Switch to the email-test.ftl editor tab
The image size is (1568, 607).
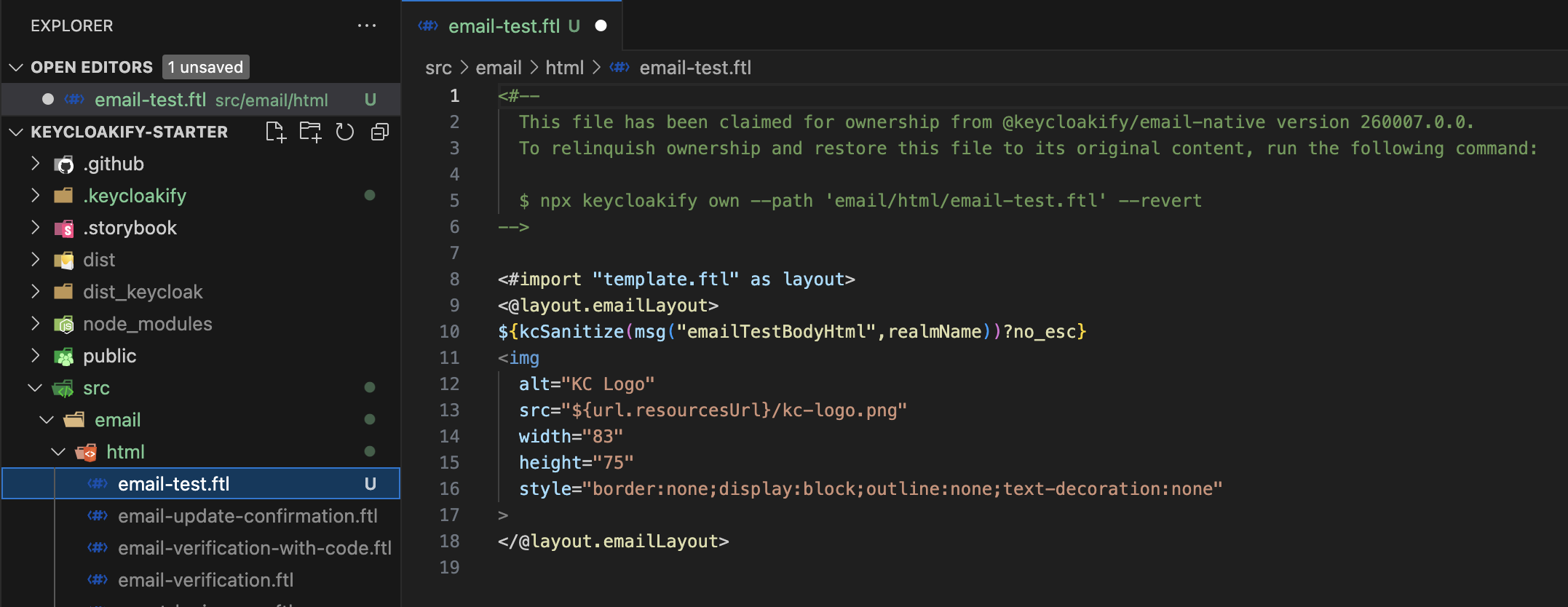(504, 26)
